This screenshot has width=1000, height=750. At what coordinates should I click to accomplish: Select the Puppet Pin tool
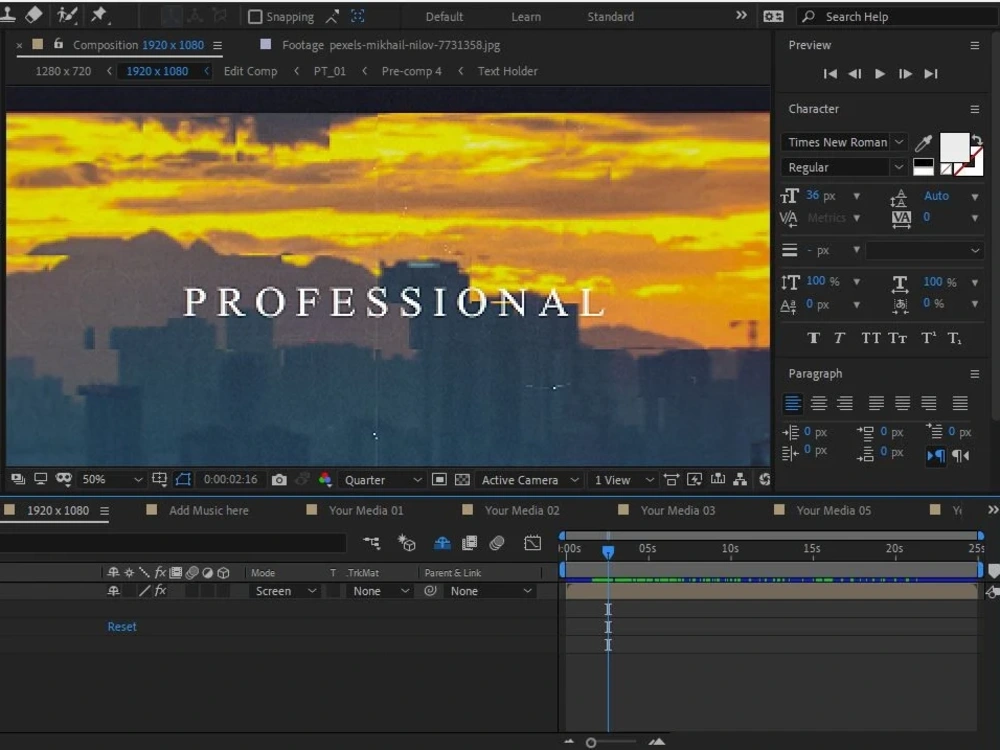point(99,15)
